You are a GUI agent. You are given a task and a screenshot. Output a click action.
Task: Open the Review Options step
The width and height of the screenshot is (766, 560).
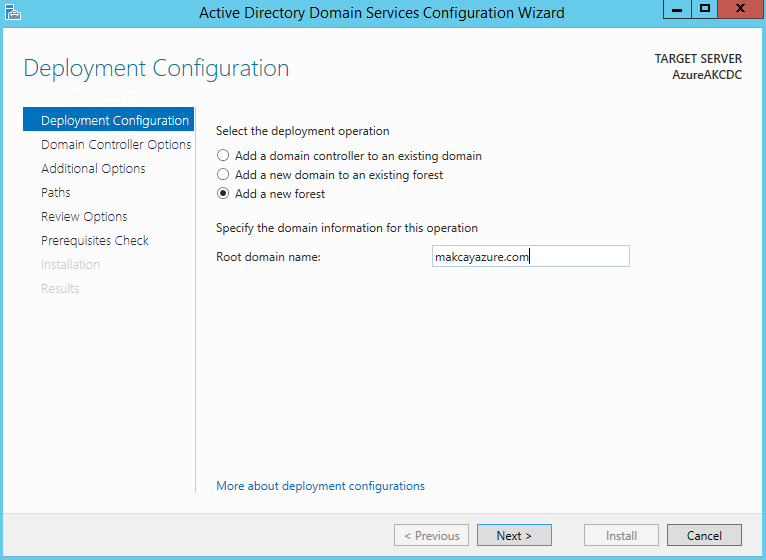click(x=84, y=216)
